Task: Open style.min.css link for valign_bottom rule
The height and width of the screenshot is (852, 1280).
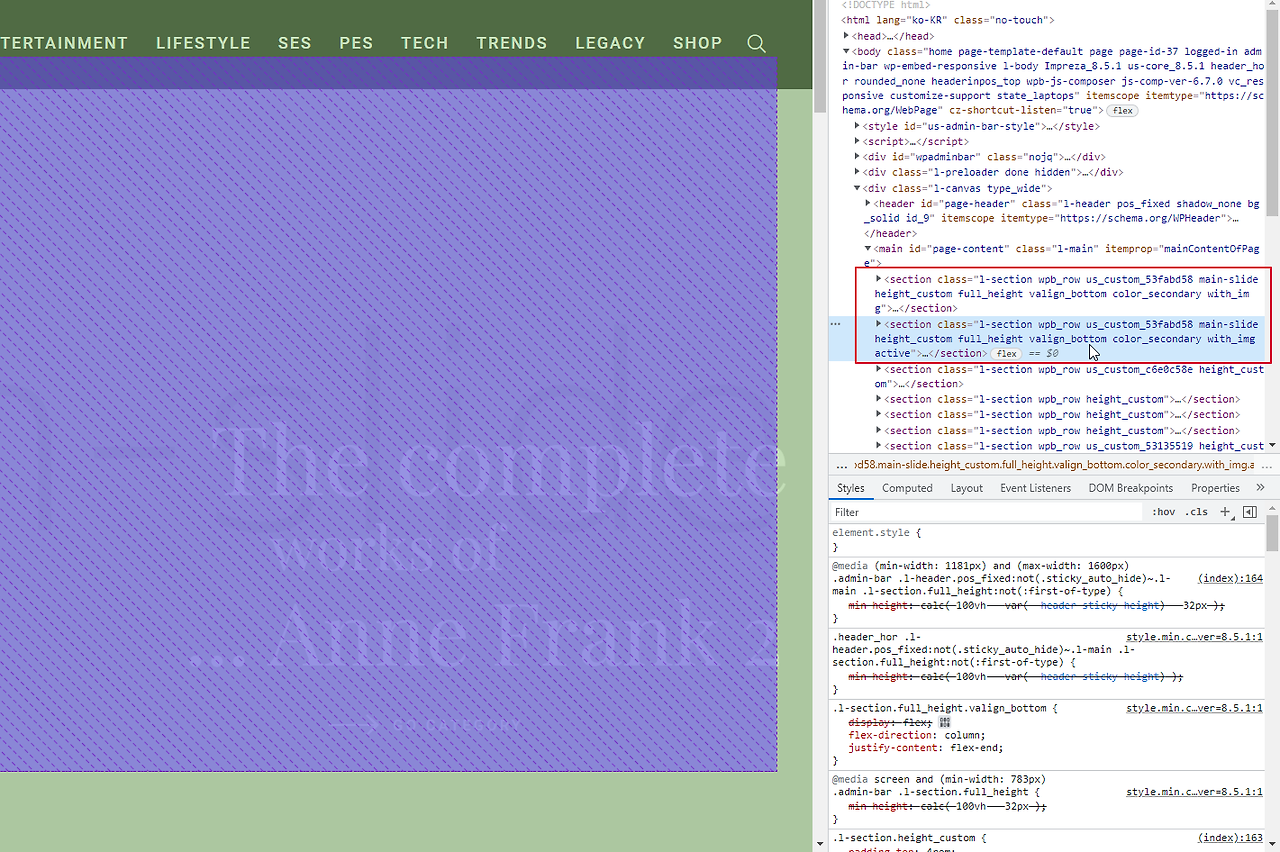Action: [1194, 708]
